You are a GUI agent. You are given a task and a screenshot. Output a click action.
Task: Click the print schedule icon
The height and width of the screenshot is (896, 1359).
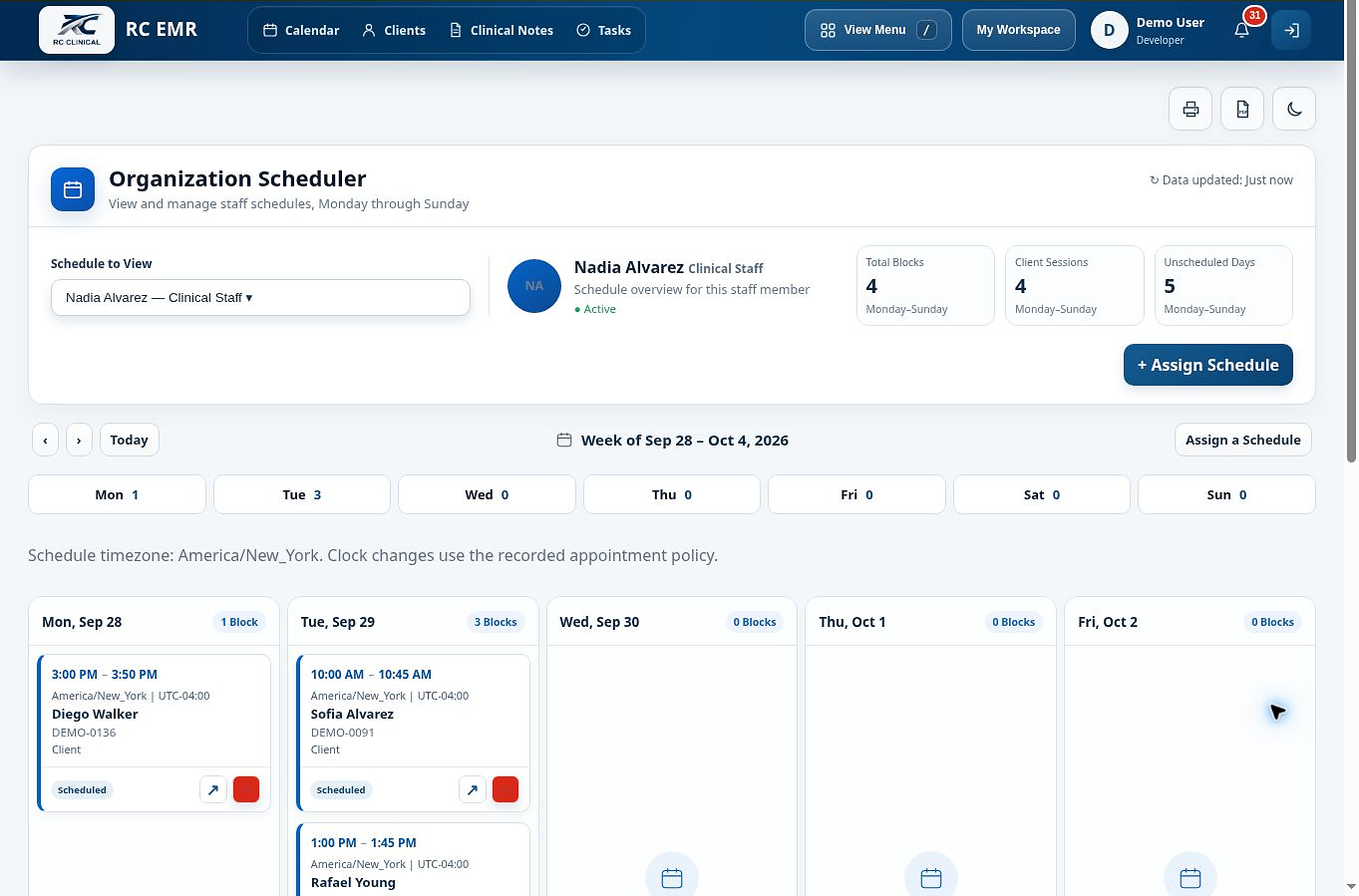(x=1190, y=109)
